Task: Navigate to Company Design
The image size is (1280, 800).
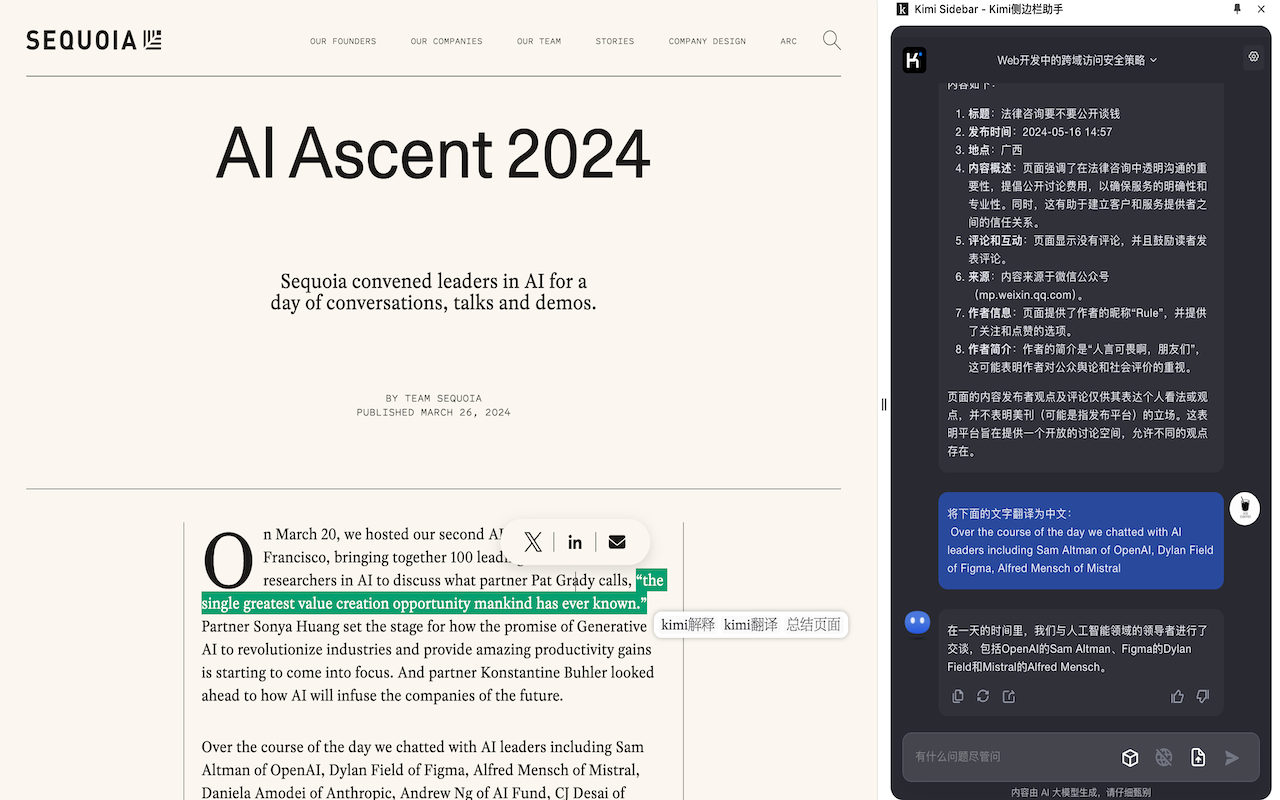Action: [x=707, y=41]
